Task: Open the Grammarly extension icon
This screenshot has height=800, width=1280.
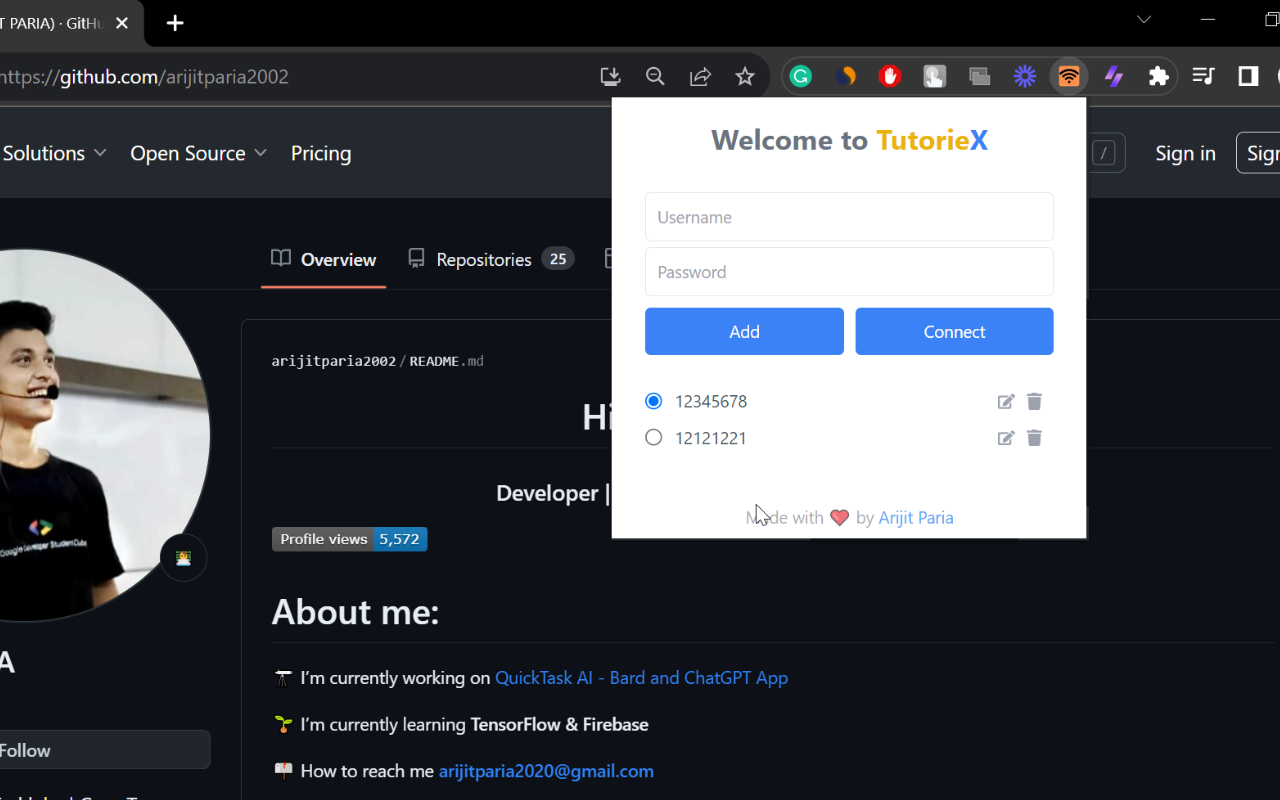Action: pos(801,76)
